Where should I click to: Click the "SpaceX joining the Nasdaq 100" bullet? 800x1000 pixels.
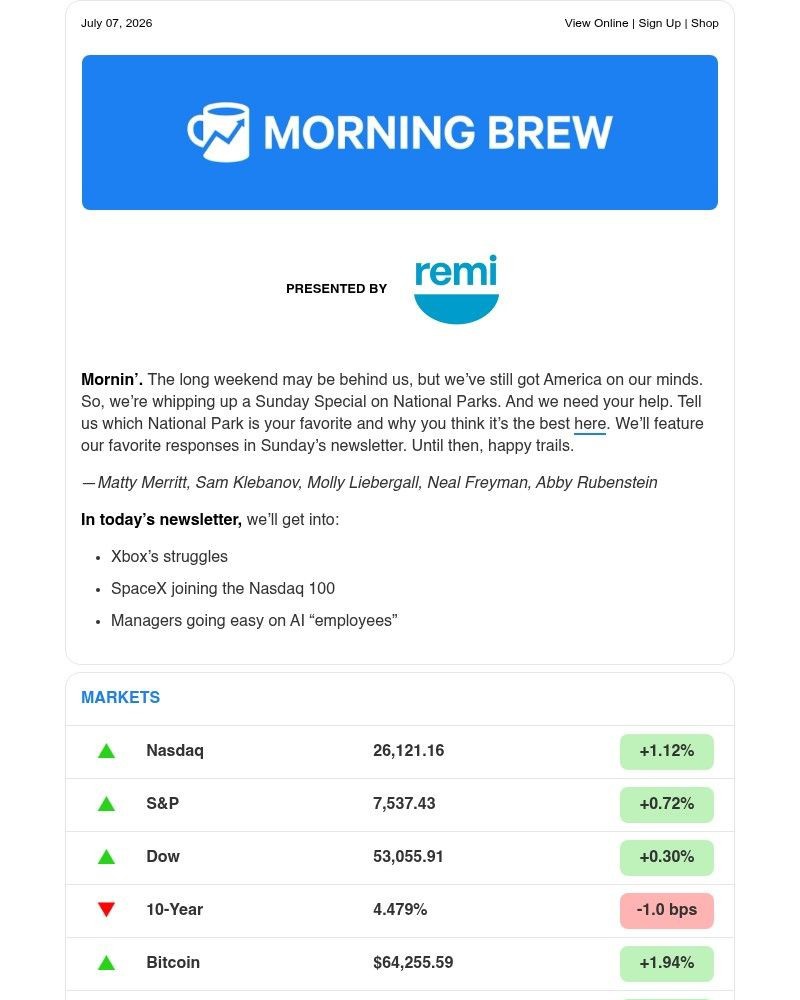(x=223, y=589)
